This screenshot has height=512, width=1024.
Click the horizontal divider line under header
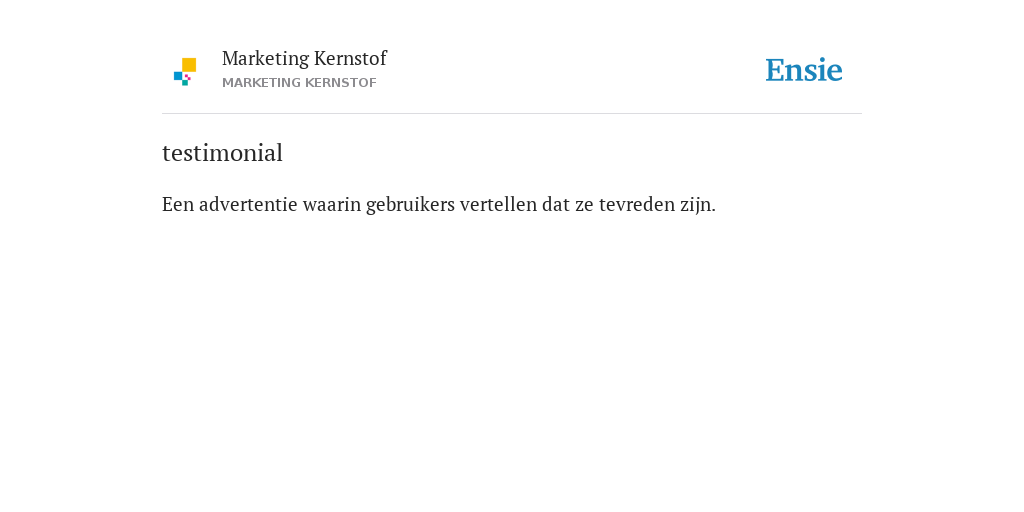(512, 114)
